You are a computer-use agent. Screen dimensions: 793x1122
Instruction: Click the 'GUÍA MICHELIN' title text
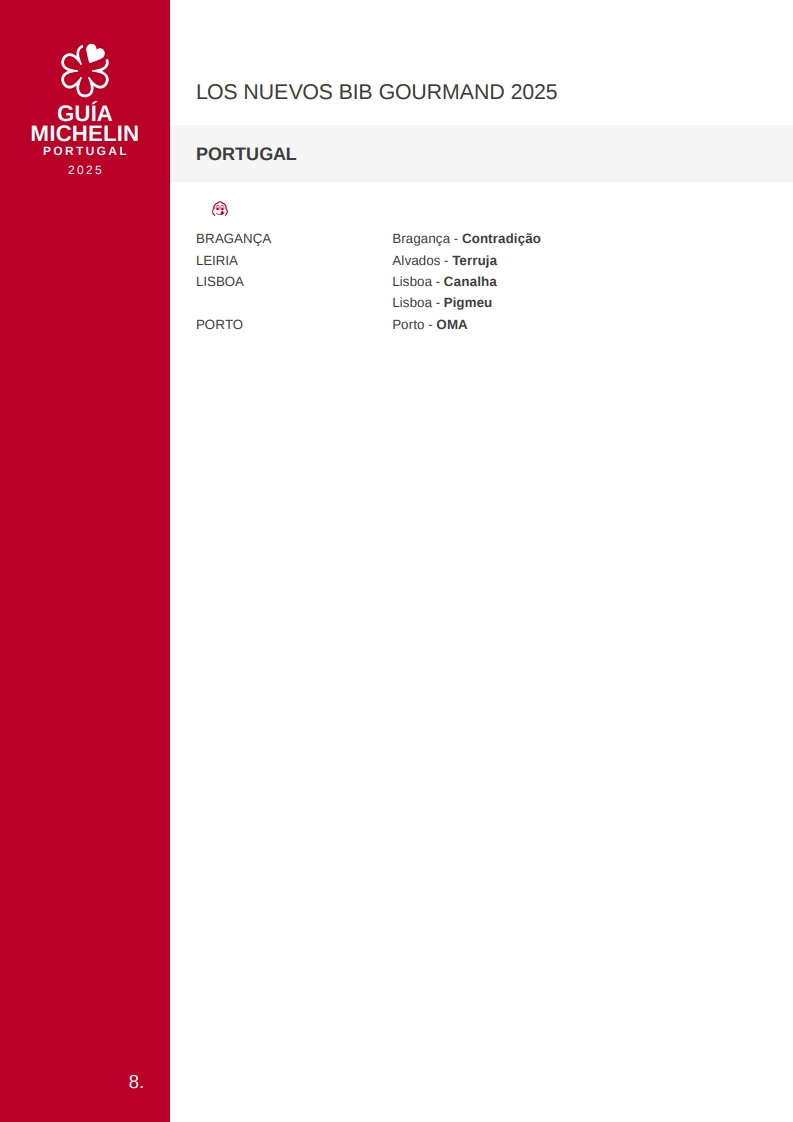click(84, 123)
